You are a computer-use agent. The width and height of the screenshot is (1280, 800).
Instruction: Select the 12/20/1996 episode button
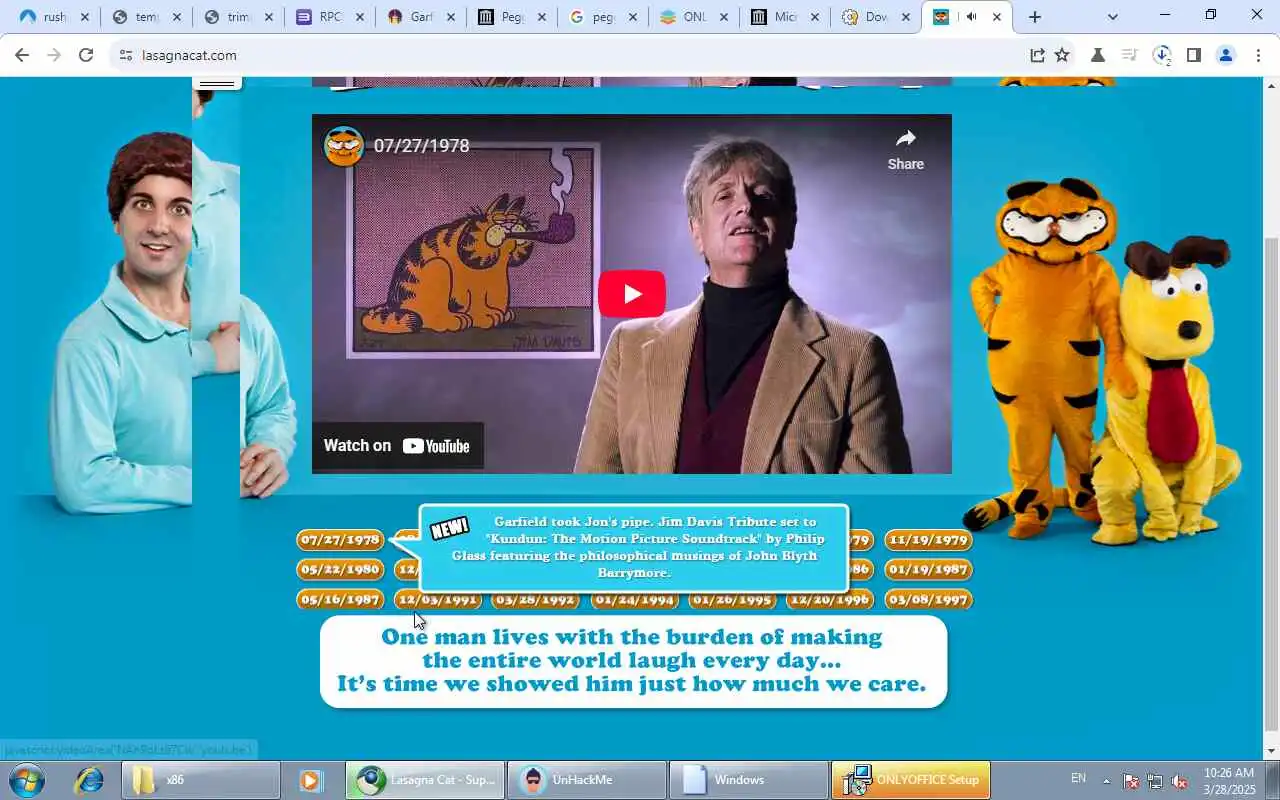[830, 600]
